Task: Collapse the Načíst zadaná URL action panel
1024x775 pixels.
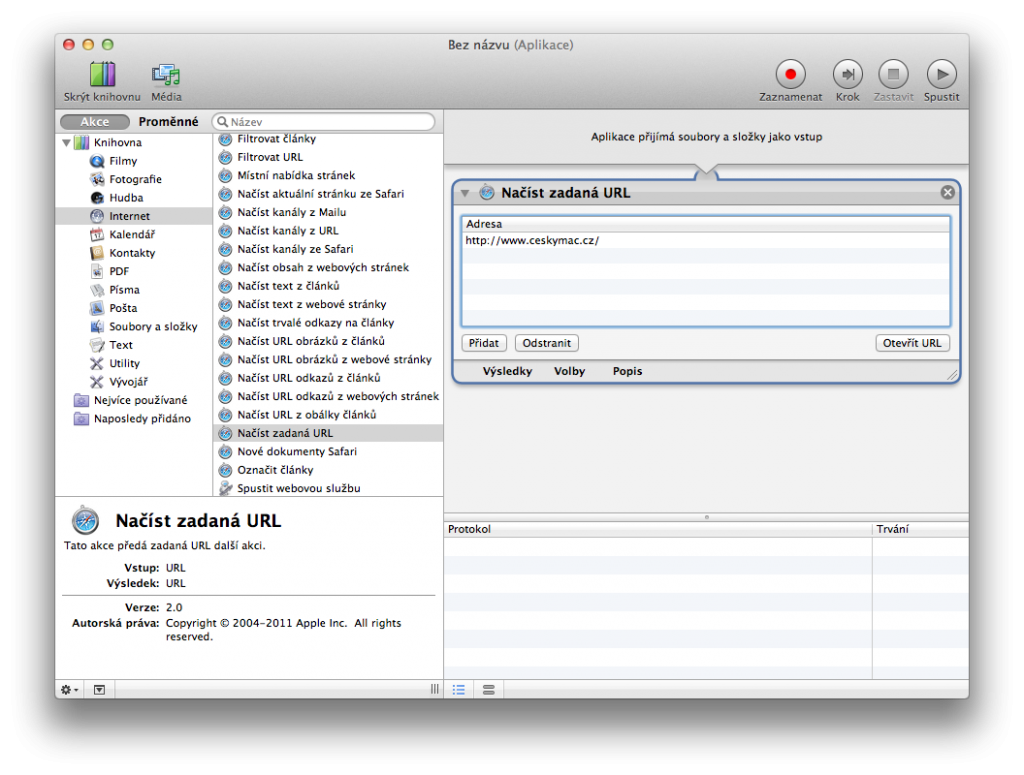Action: [465, 193]
